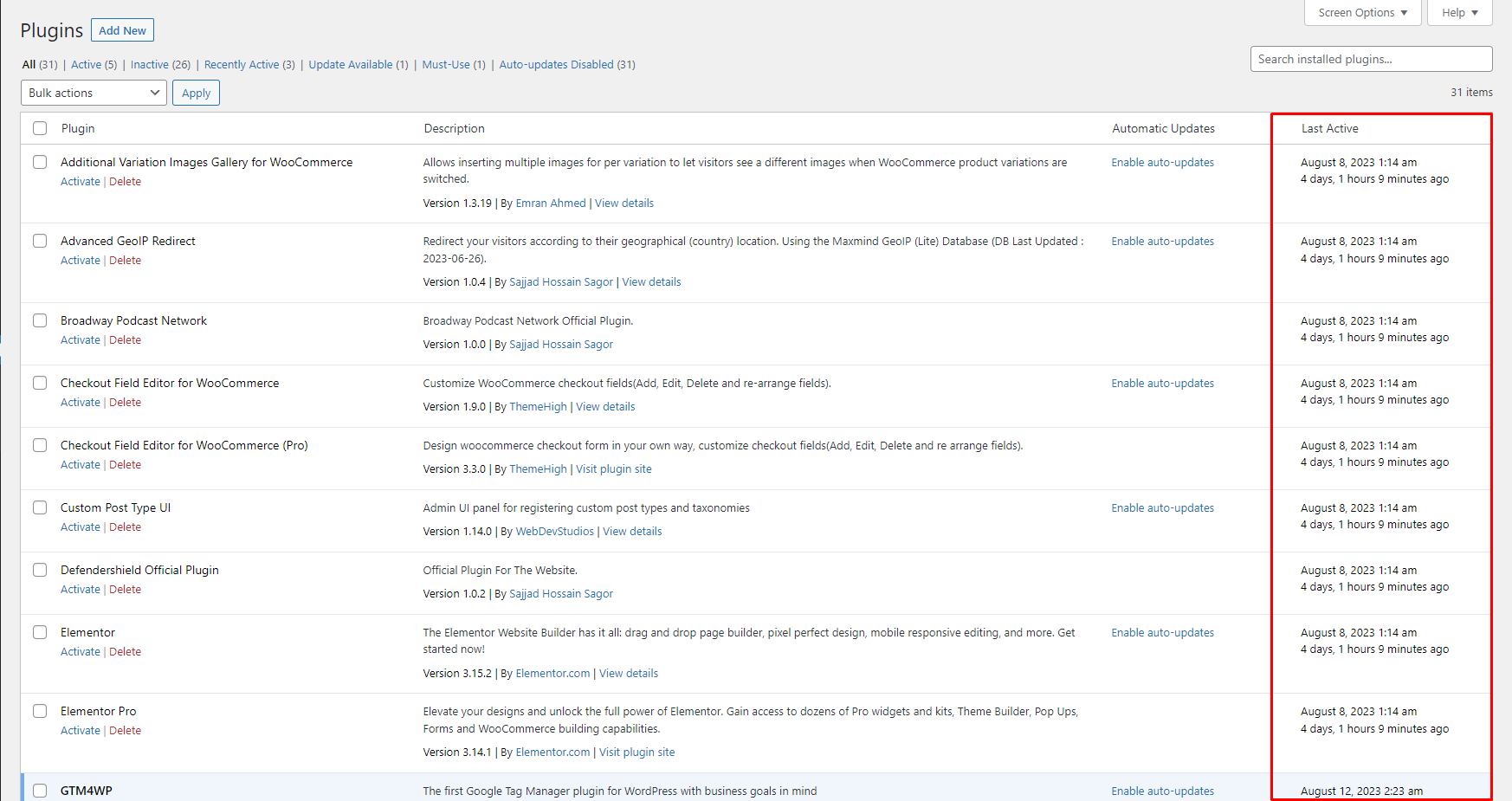Enable auto-updates for Checkout Field Editor
This screenshot has height=801, width=1512.
pyautogui.click(x=1162, y=384)
